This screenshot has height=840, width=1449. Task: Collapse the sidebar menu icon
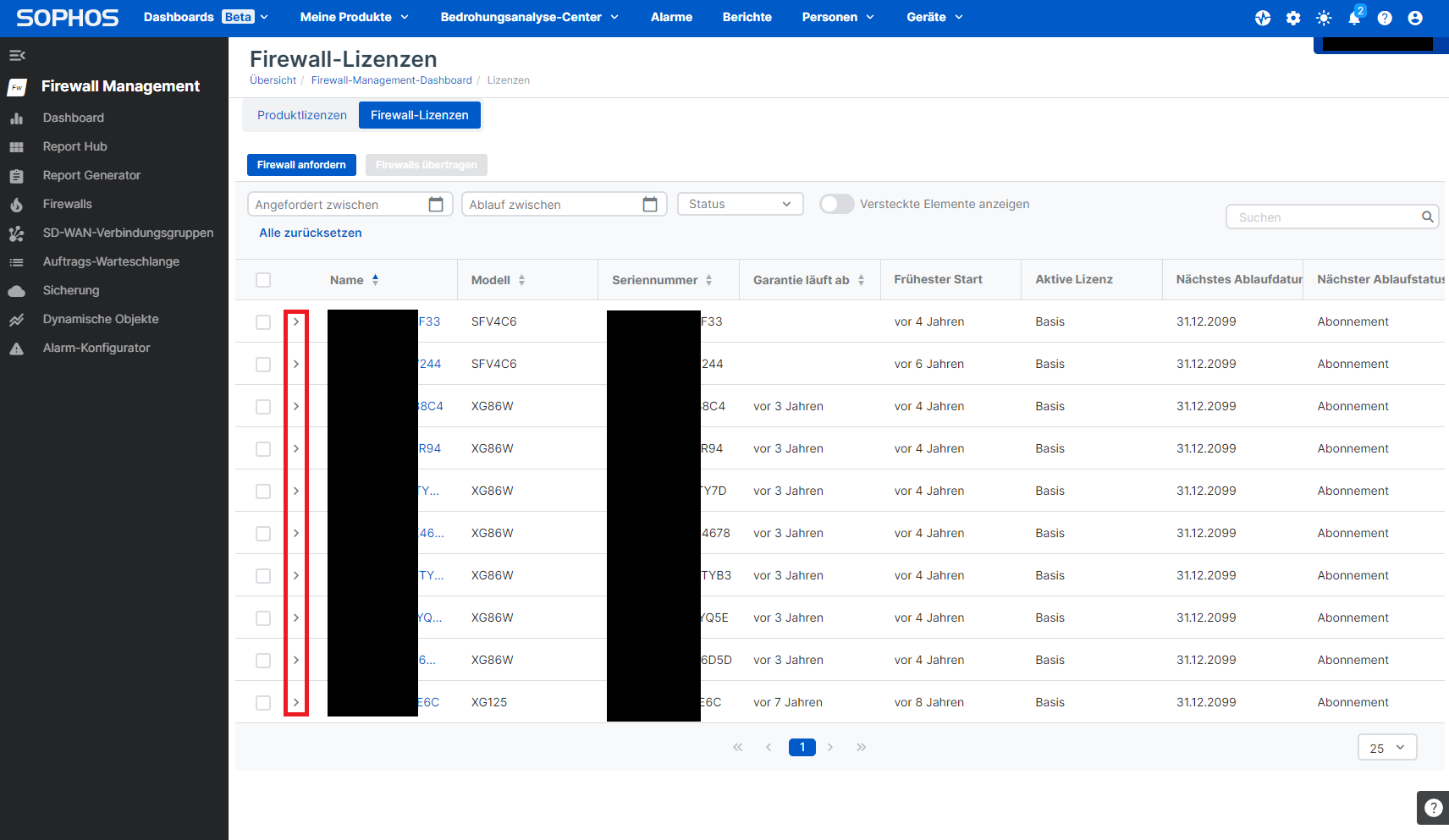click(17, 56)
